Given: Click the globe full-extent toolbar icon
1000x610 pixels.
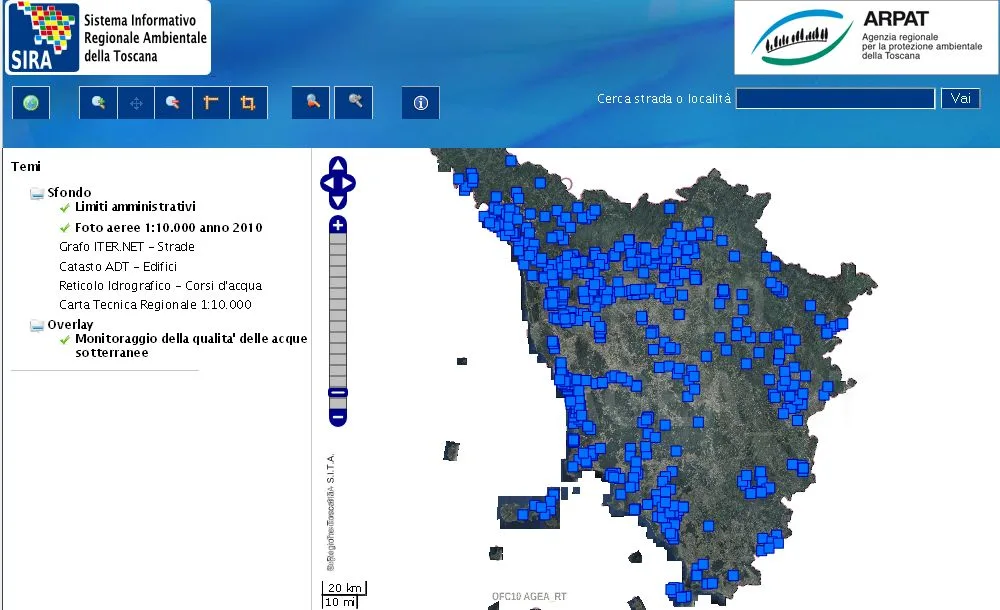Looking at the screenshot, I should pyautogui.click(x=31, y=103).
